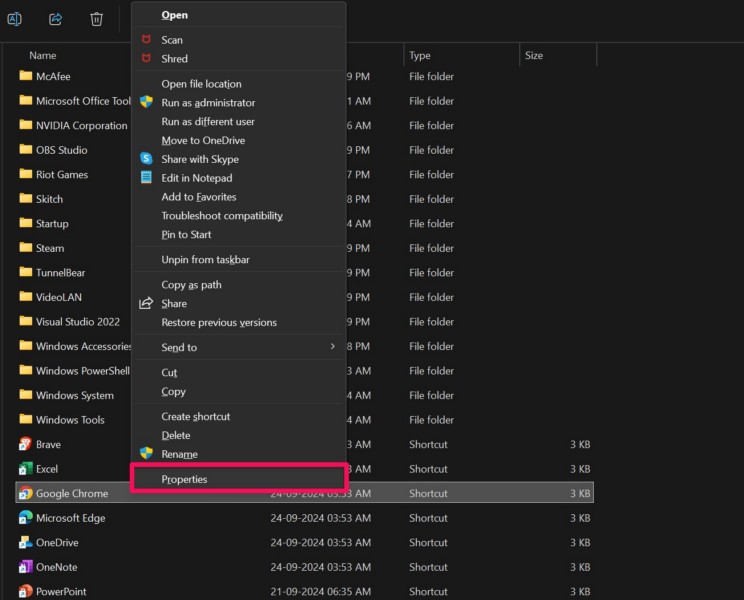Select Open file location

coord(201,84)
